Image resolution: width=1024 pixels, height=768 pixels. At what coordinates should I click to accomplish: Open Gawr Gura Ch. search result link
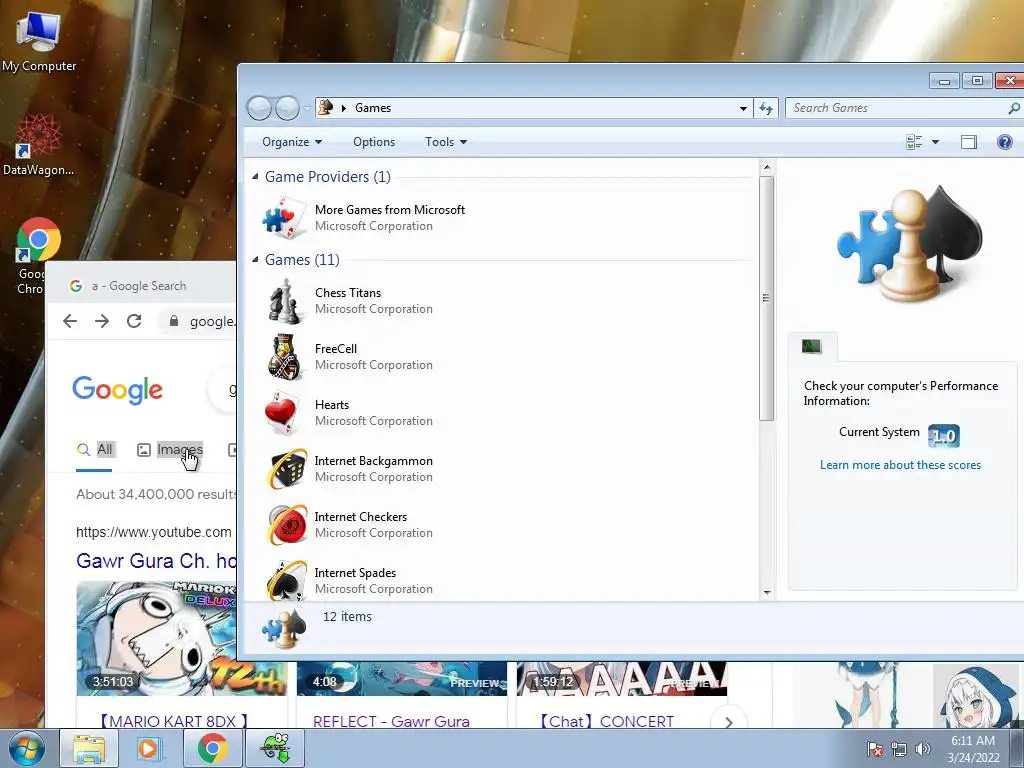click(x=156, y=560)
